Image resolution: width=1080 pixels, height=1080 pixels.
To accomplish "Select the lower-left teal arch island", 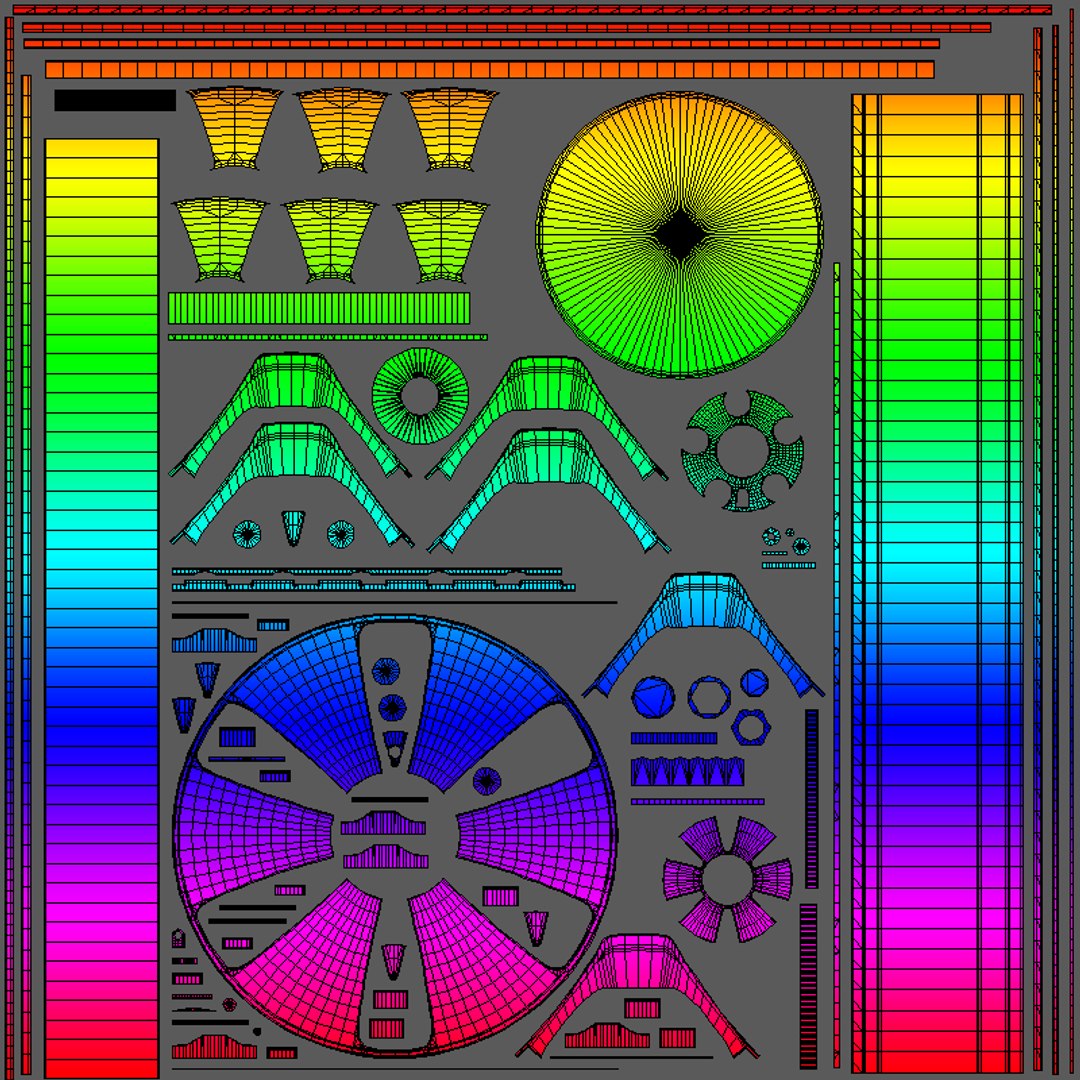I will (x=292, y=484).
